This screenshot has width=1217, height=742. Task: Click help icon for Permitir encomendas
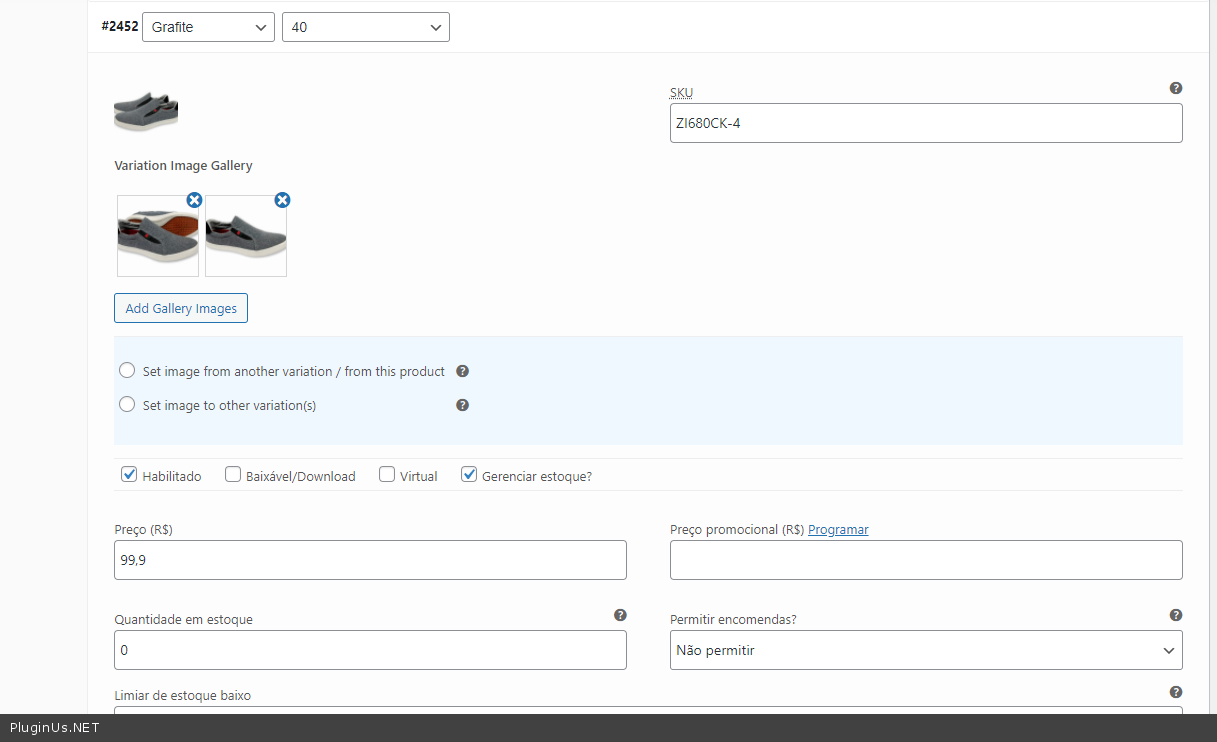(1176, 615)
